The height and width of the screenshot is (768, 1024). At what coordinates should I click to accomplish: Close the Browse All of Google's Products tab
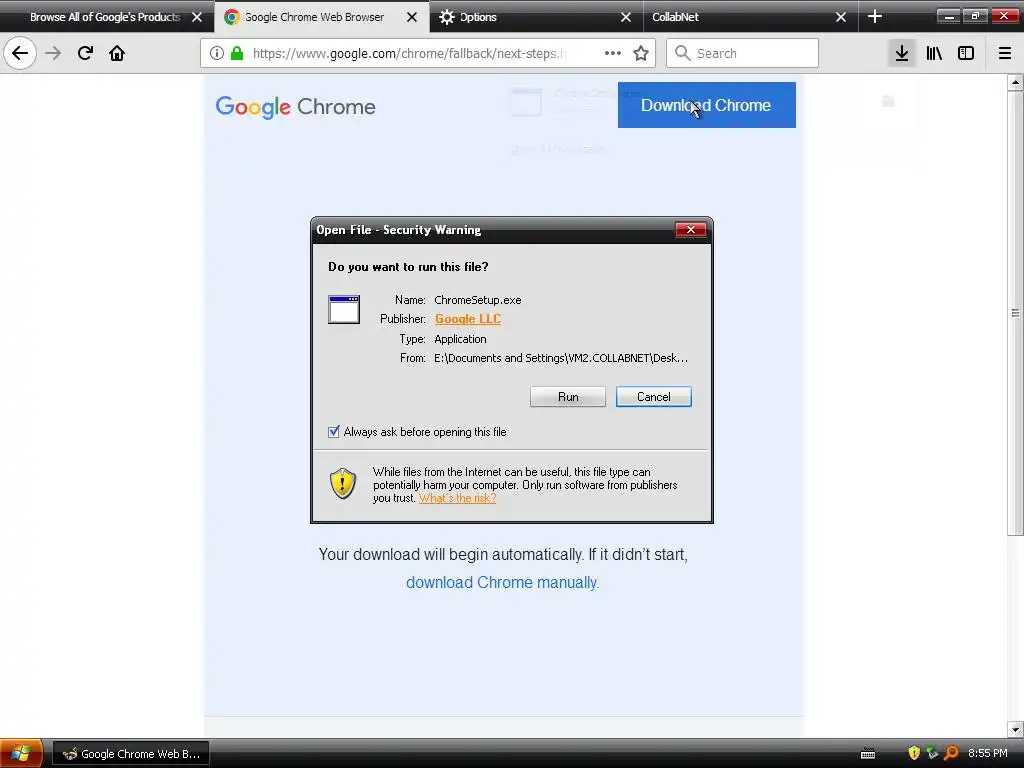click(197, 17)
